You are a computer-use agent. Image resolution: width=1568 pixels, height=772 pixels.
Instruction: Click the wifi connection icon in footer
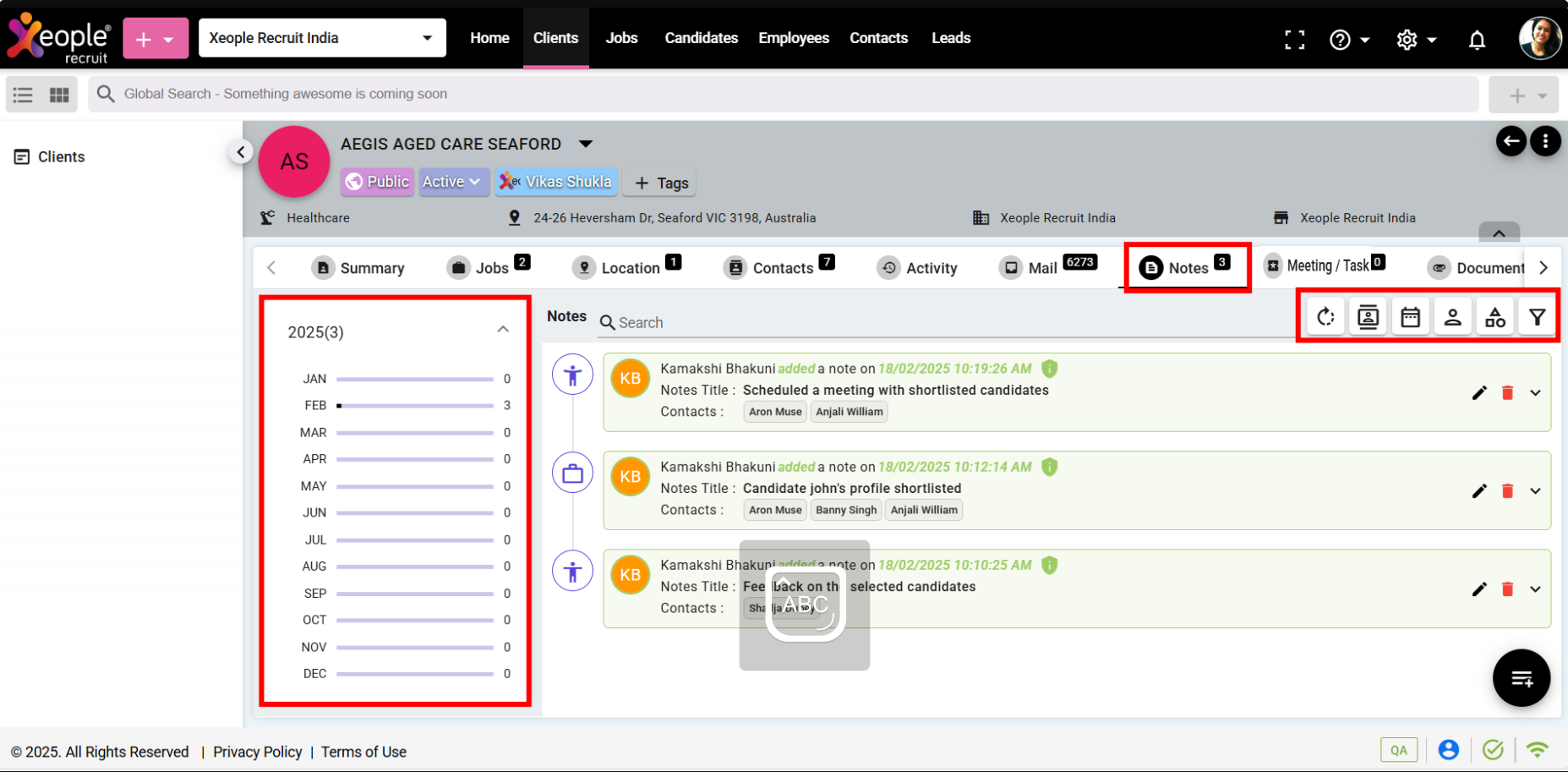pyautogui.click(x=1537, y=749)
